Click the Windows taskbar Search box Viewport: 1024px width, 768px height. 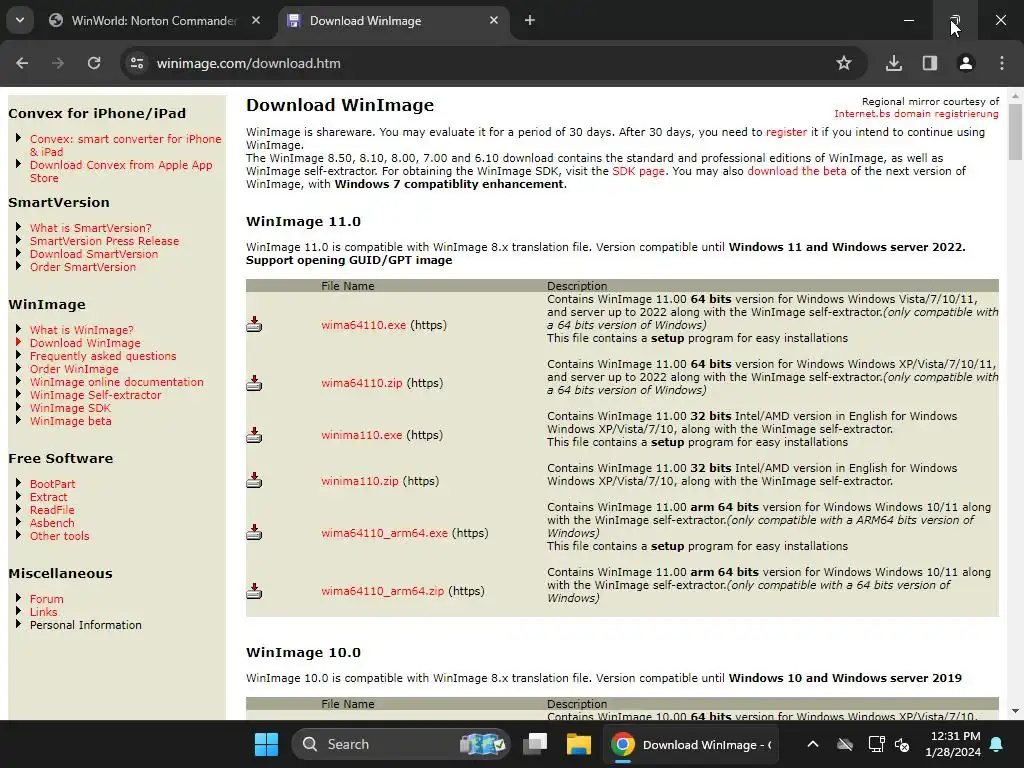click(x=401, y=744)
